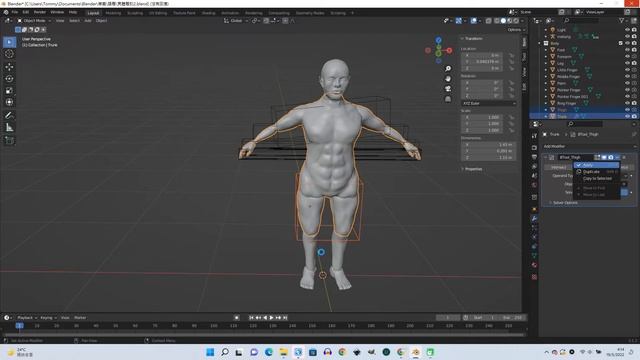Select the Rotate tool
Screen dimensions: 640x360
click(9, 78)
